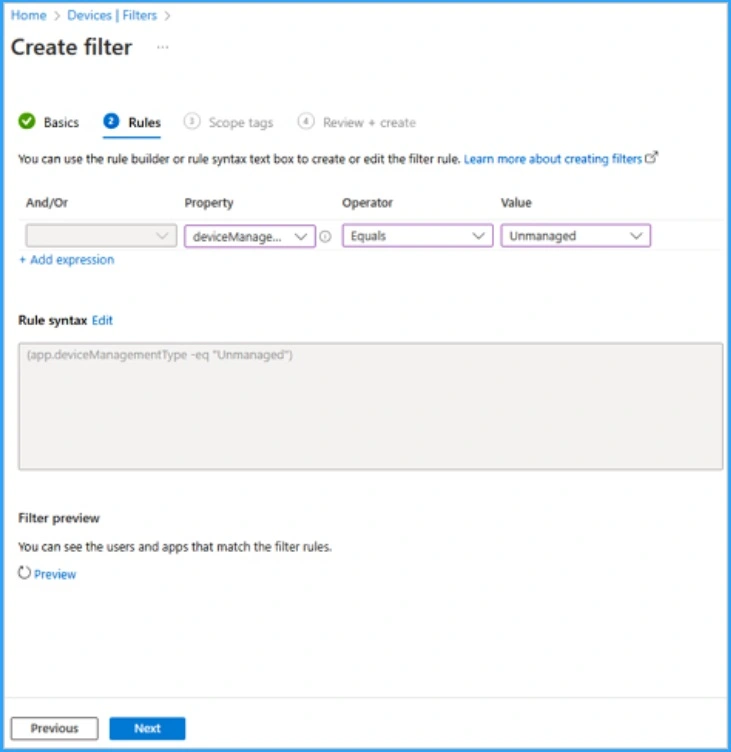731x752 pixels.
Task: Click the step 3 circle icon for Scope tags
Action: [191, 121]
